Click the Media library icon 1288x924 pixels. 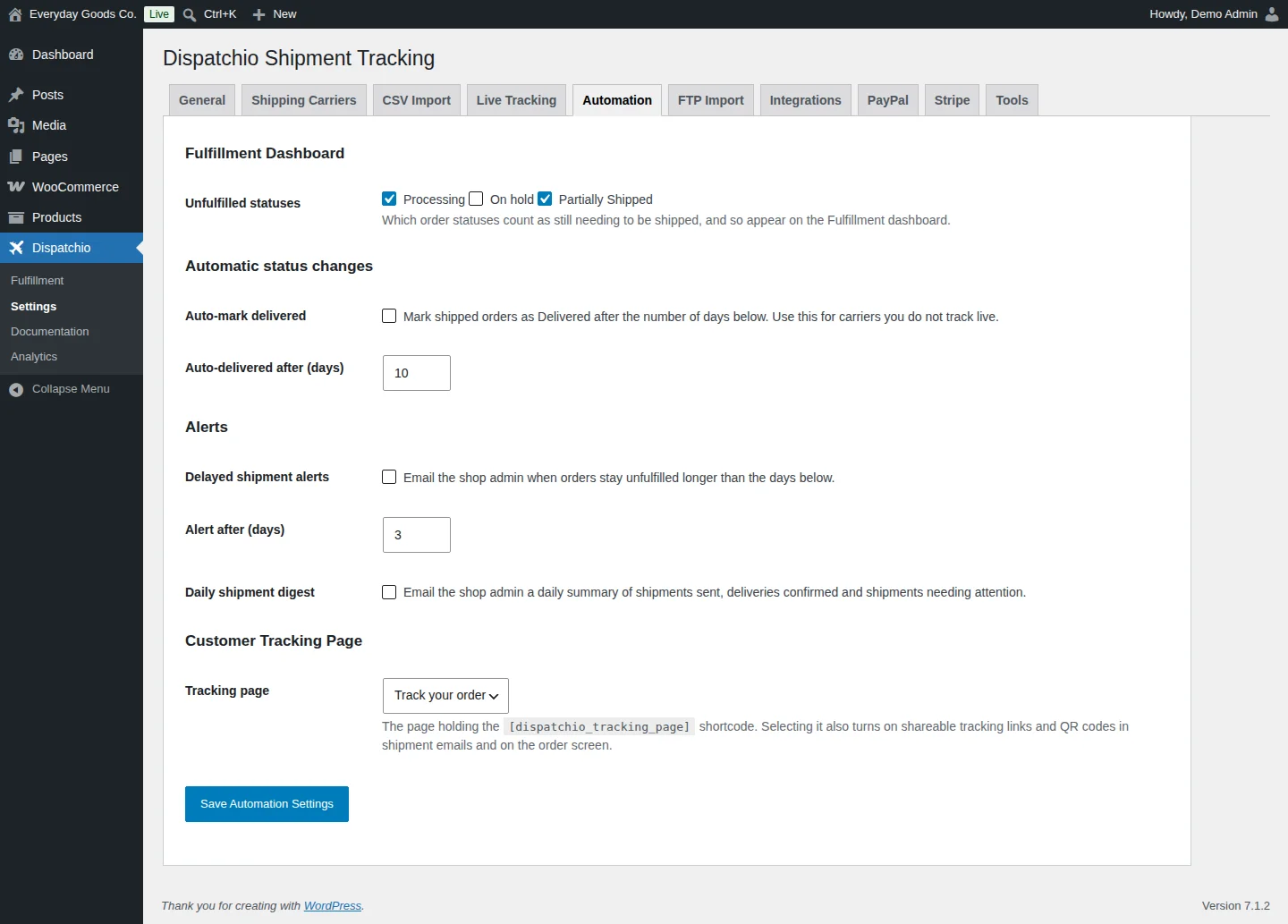click(16, 125)
